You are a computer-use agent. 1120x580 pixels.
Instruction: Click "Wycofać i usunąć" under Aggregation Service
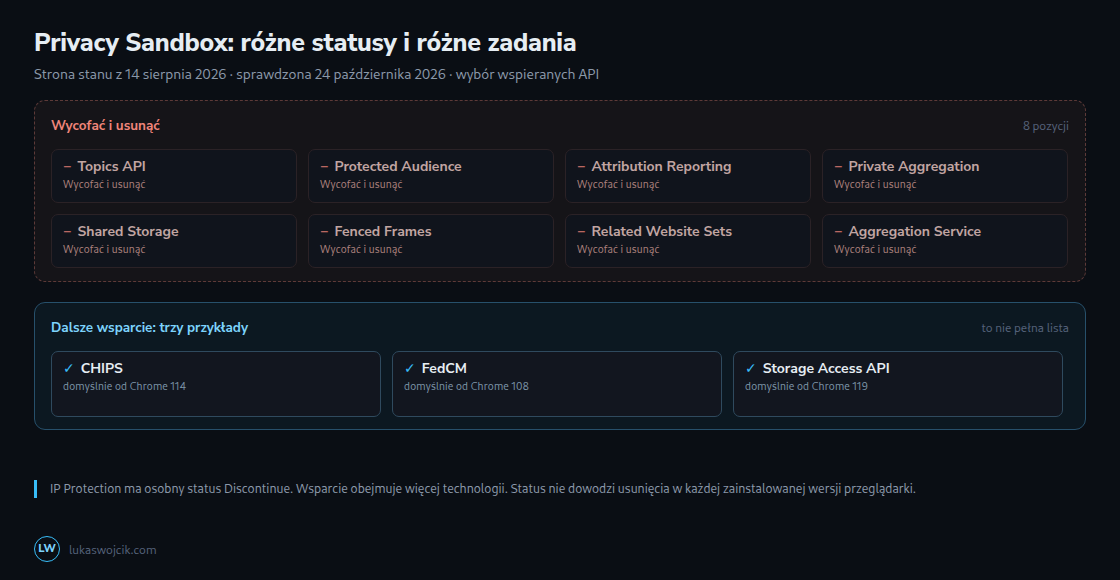[x=876, y=249]
